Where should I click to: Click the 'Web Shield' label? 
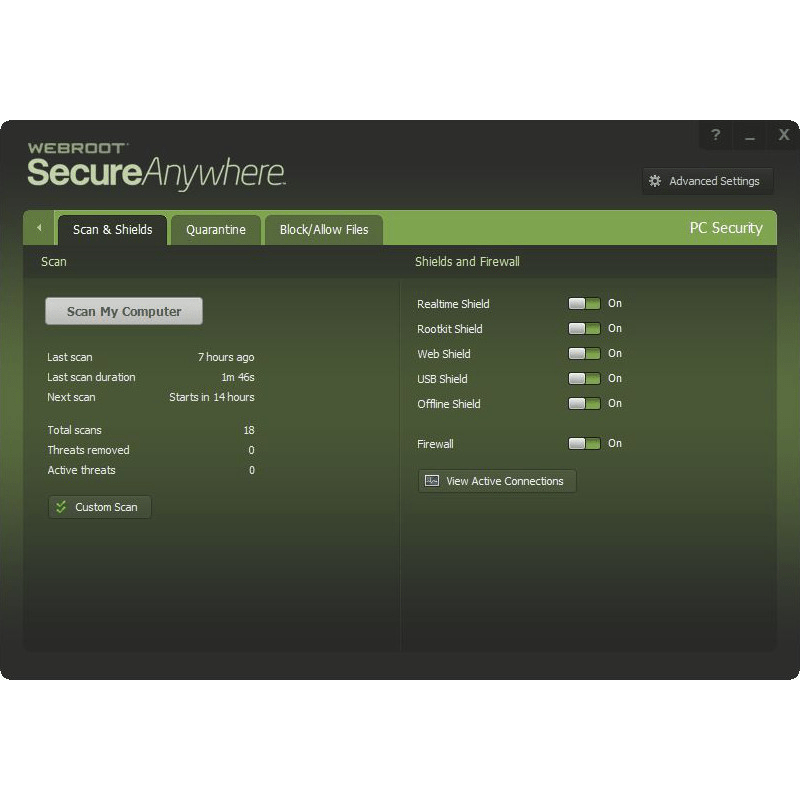tap(444, 354)
